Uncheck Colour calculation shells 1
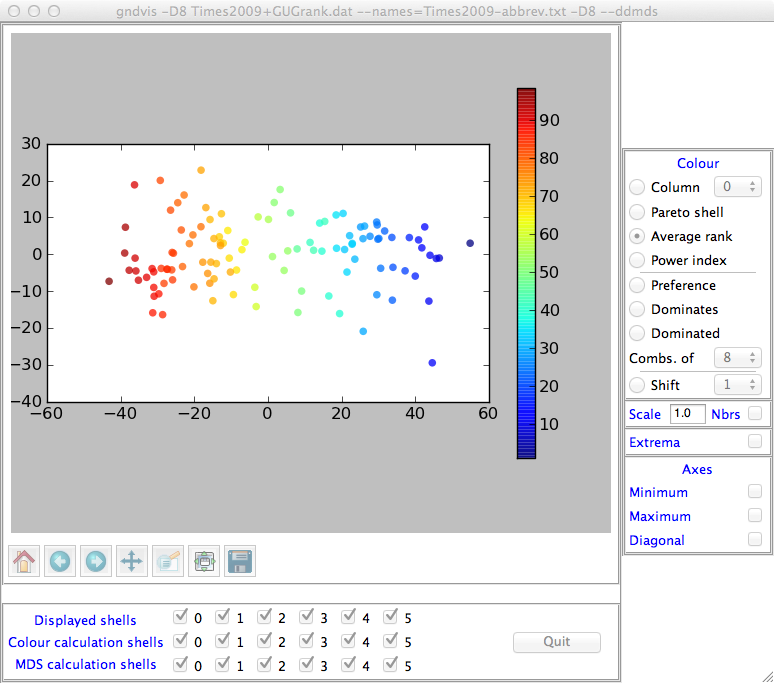The width and height of the screenshot is (774, 683). pyautogui.click(x=223, y=641)
